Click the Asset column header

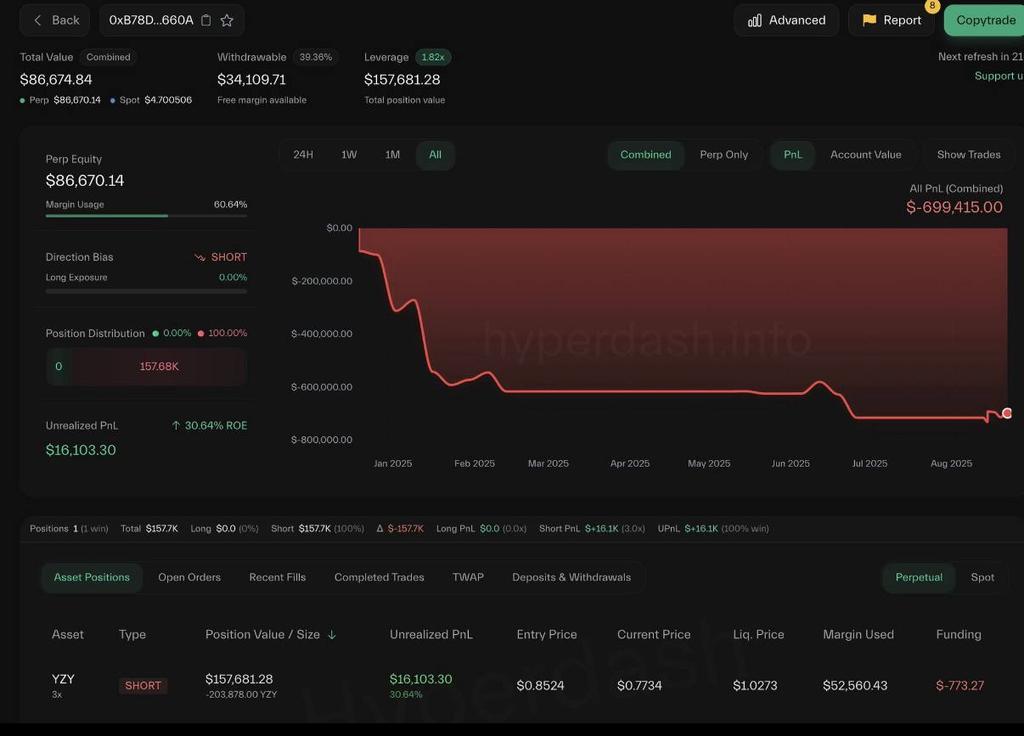[67, 634]
